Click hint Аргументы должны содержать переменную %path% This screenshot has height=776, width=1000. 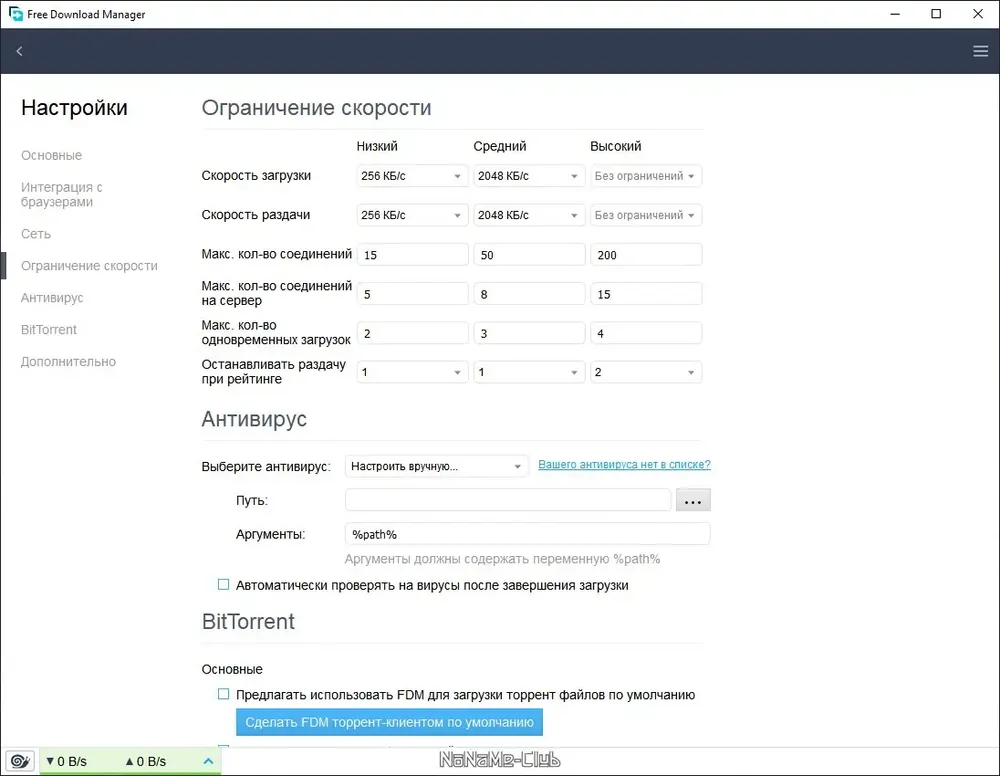502,559
